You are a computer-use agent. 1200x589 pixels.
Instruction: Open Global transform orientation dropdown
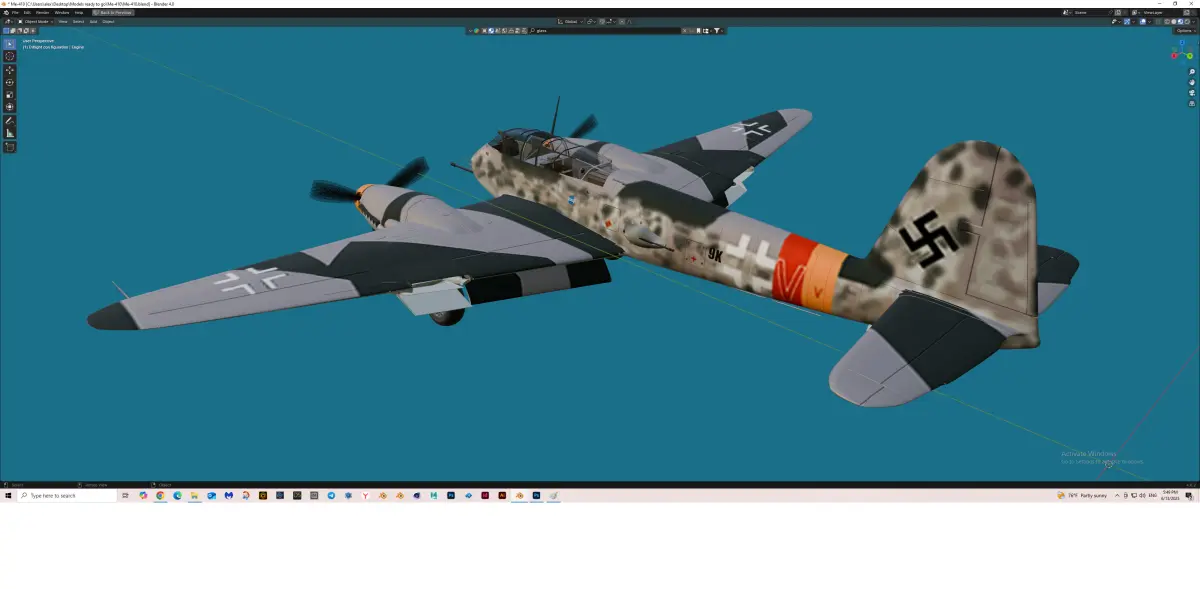pyautogui.click(x=570, y=21)
